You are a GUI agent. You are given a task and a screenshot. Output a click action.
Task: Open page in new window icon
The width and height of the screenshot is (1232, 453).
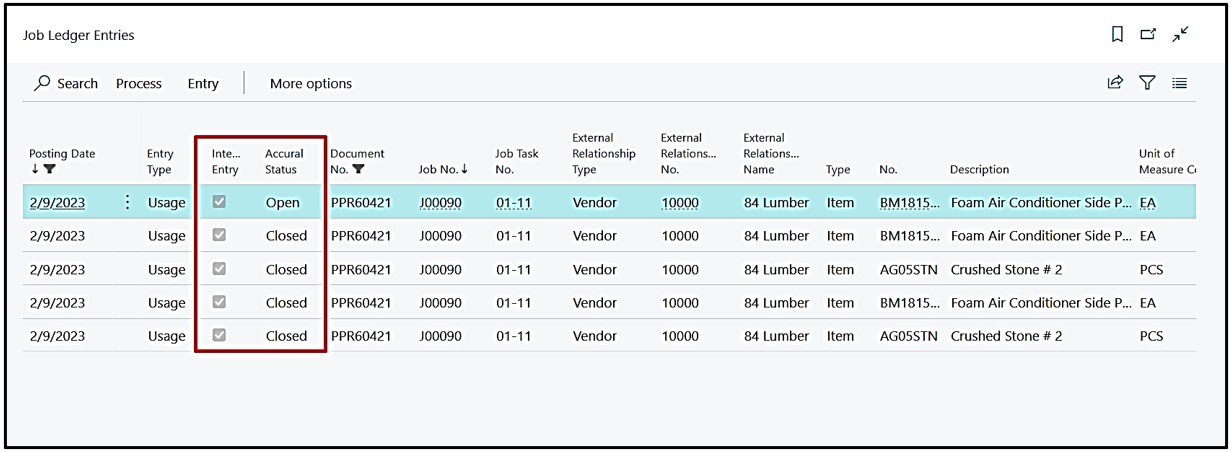click(x=1148, y=34)
